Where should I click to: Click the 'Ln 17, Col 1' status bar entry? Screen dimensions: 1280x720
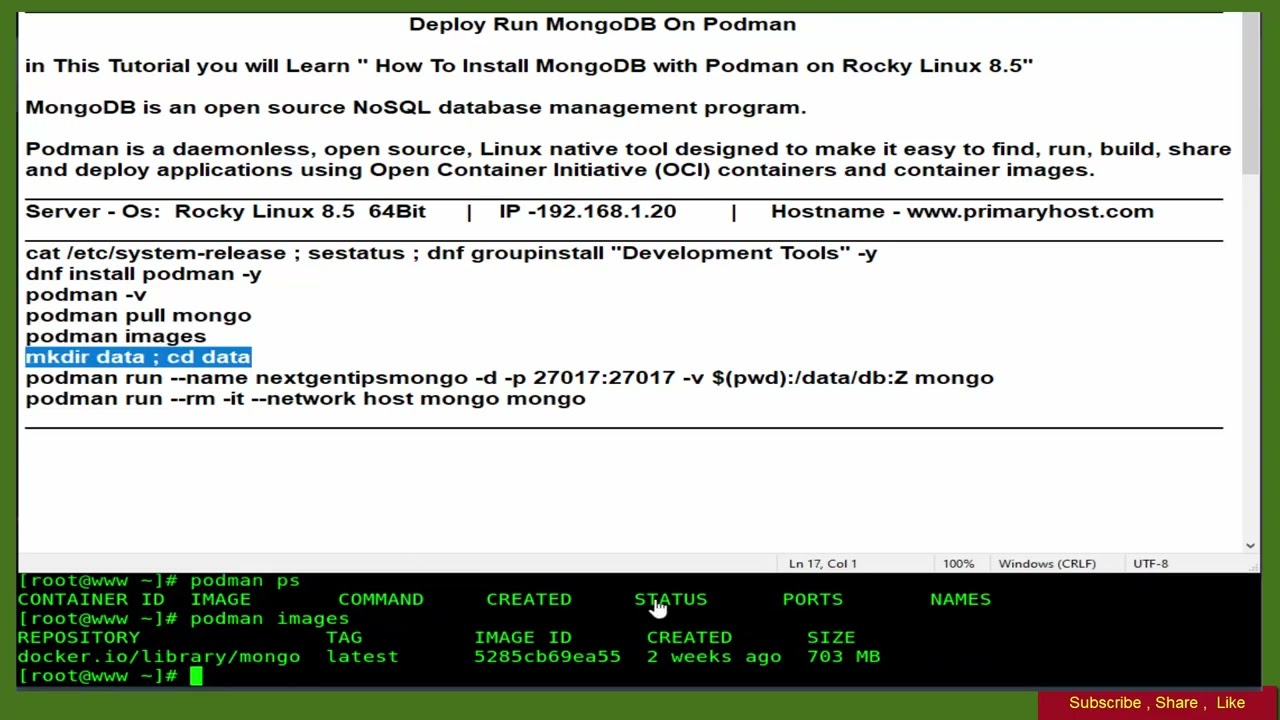pyautogui.click(x=822, y=564)
